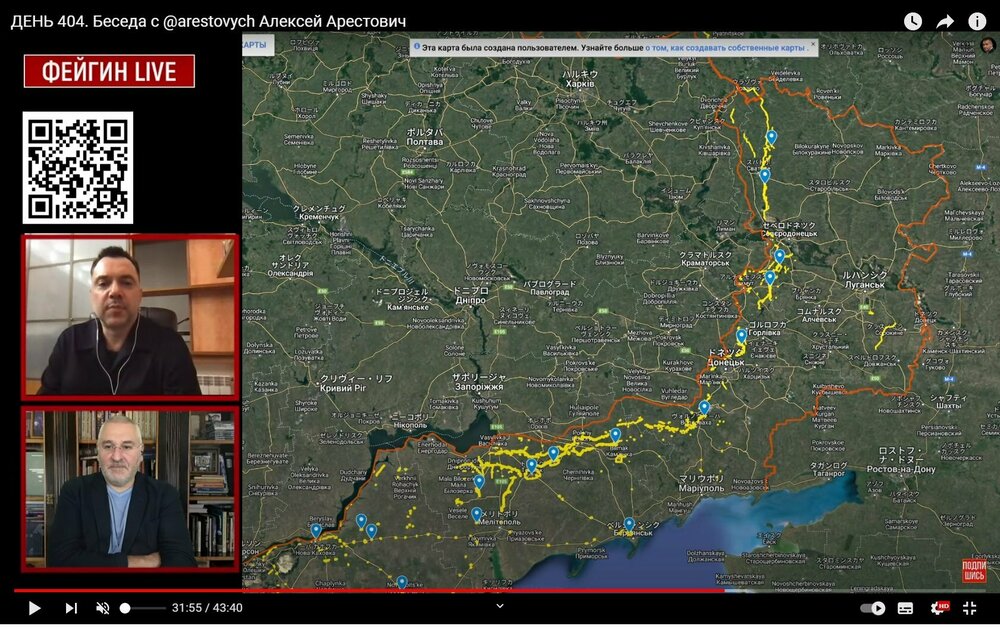Expand the chevron below the video
Screen dimensions: 1000x629
(500, 606)
